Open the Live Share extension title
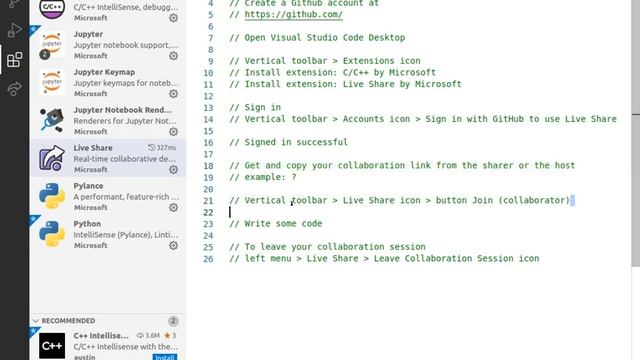The image size is (640, 360). (93, 148)
